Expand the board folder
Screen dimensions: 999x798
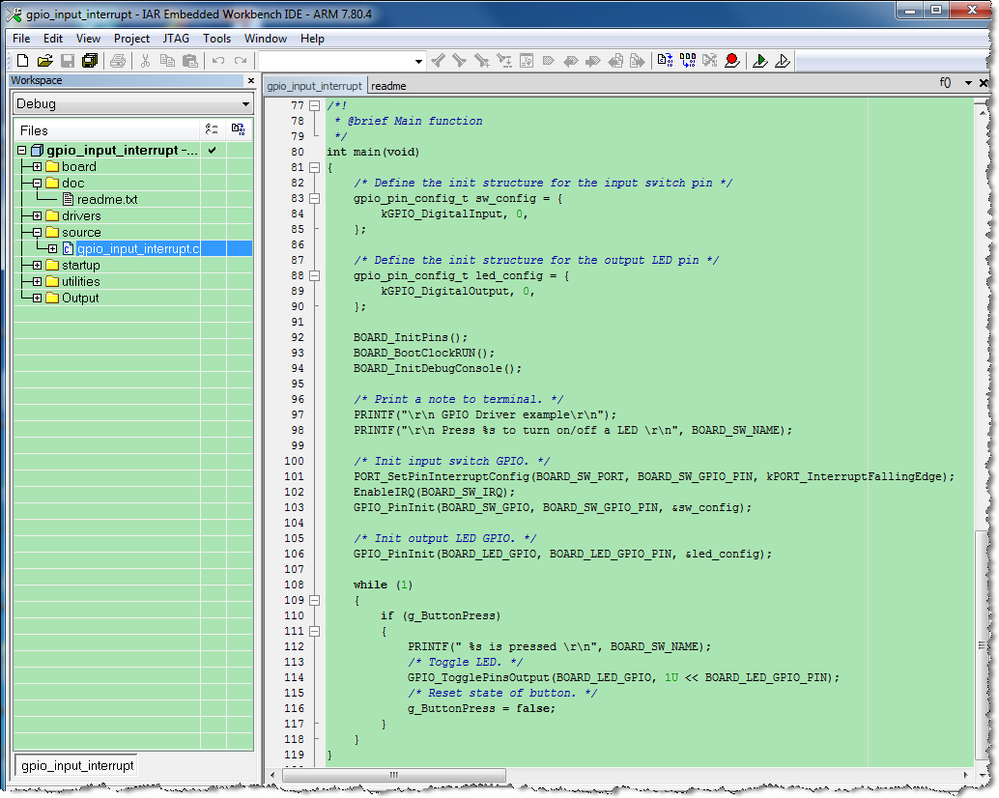pos(37,167)
